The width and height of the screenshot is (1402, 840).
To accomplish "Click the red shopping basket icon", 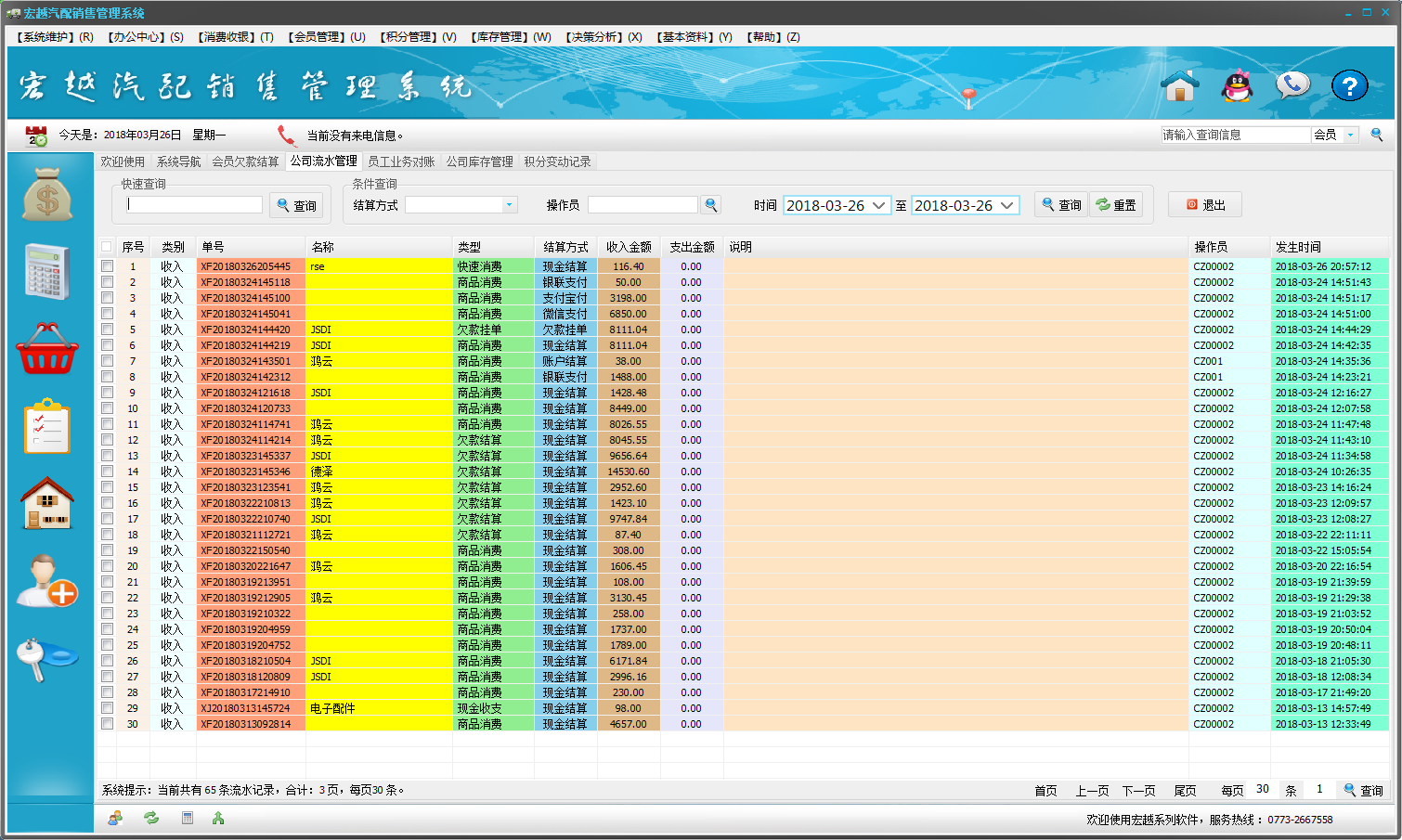I will tap(47, 349).
